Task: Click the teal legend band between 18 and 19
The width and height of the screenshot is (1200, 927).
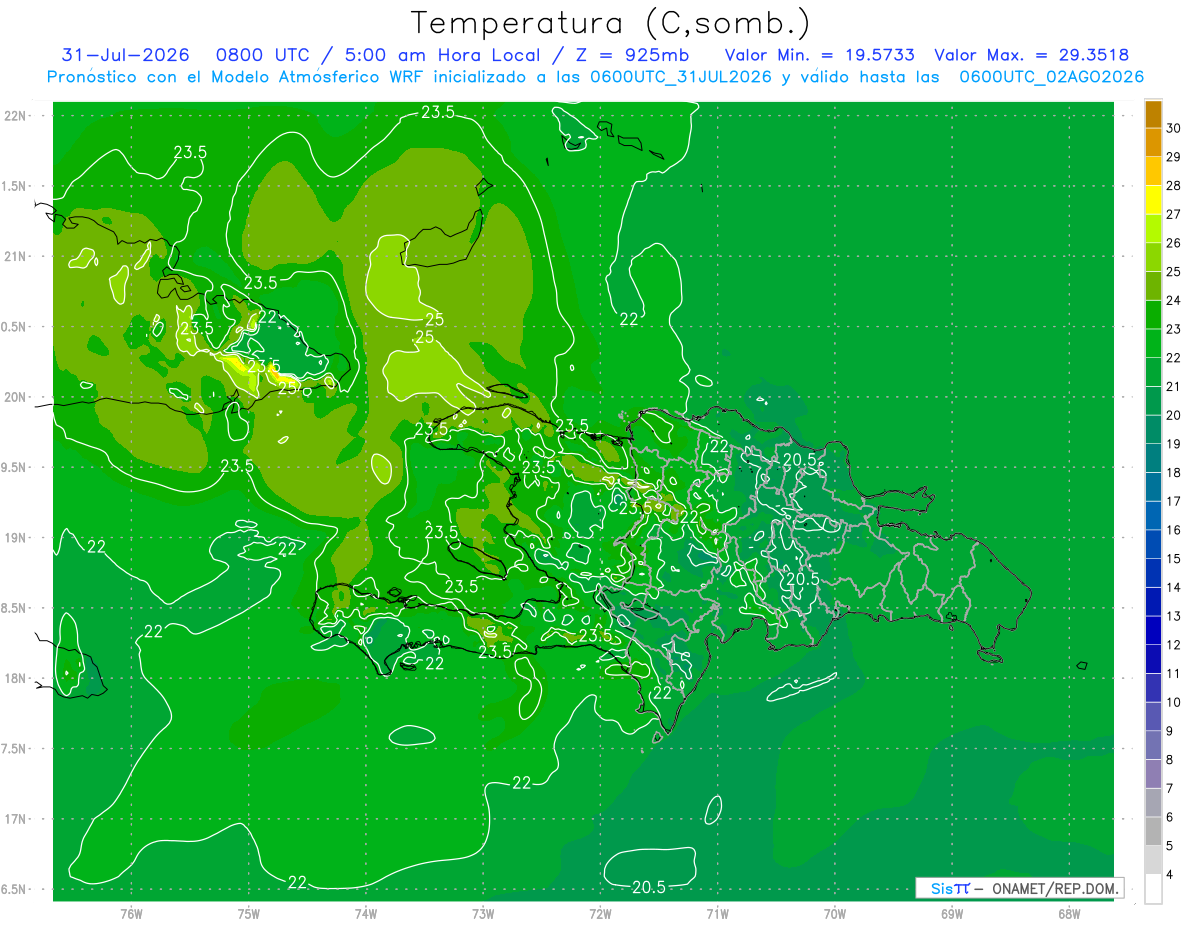Action: pos(1153,458)
